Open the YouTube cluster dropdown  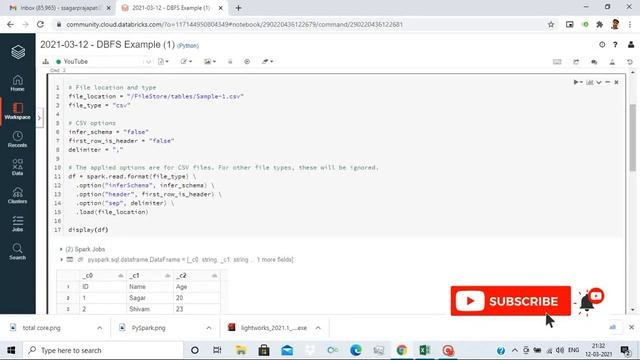tap(104, 62)
